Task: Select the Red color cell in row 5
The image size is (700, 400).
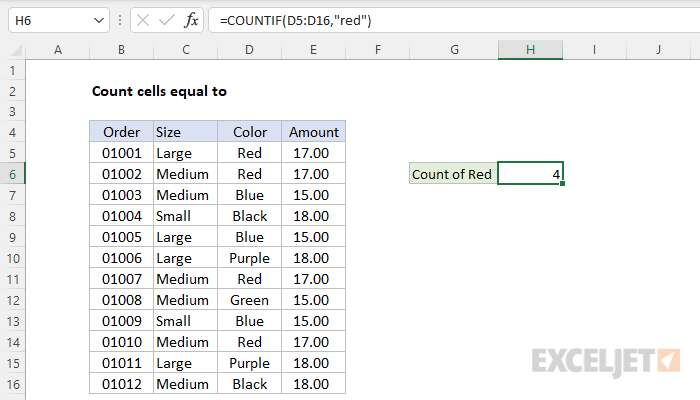Action: click(250, 153)
